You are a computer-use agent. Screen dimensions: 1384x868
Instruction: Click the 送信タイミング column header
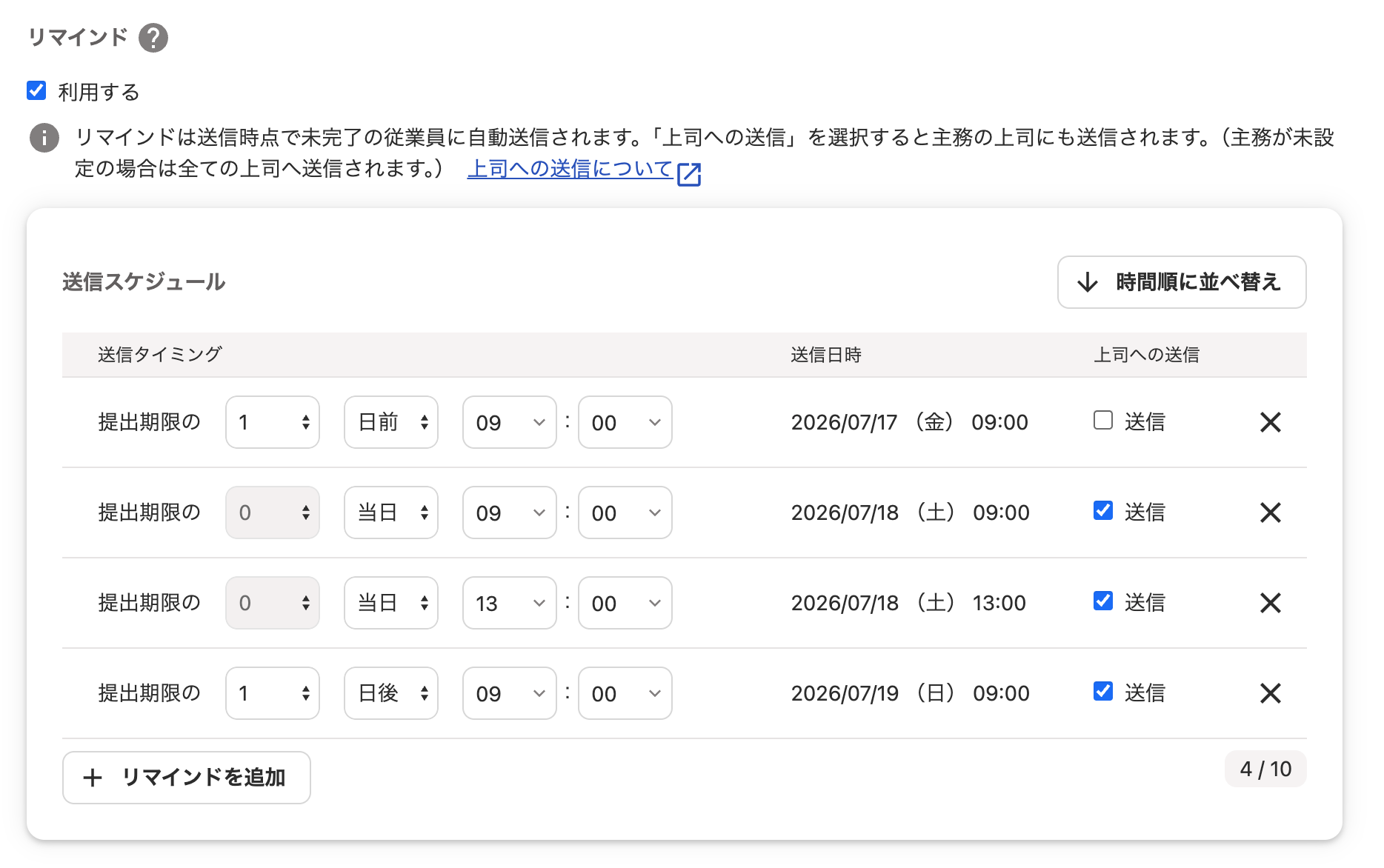click(160, 355)
